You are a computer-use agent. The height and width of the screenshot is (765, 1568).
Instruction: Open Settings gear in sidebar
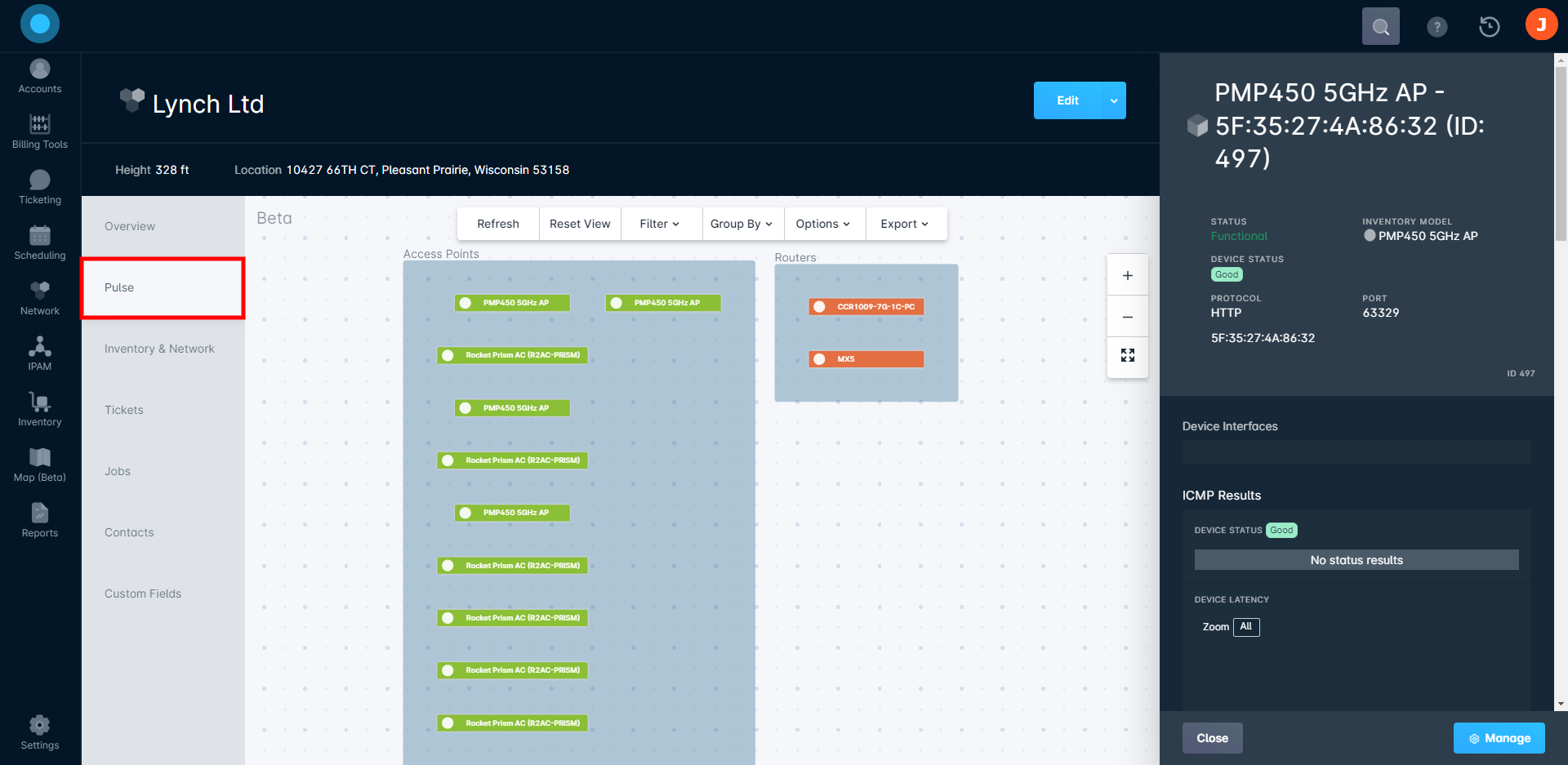tap(40, 733)
